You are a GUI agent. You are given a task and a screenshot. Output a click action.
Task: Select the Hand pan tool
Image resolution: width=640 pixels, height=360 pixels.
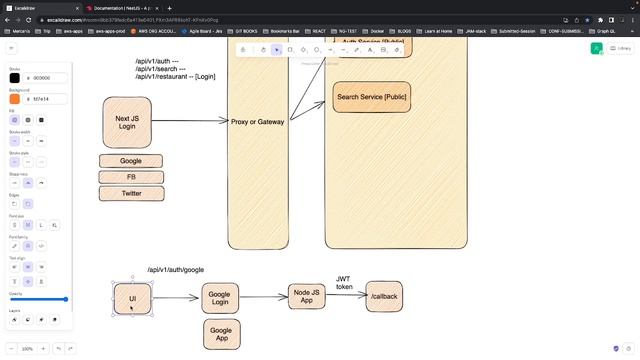(x=263, y=50)
